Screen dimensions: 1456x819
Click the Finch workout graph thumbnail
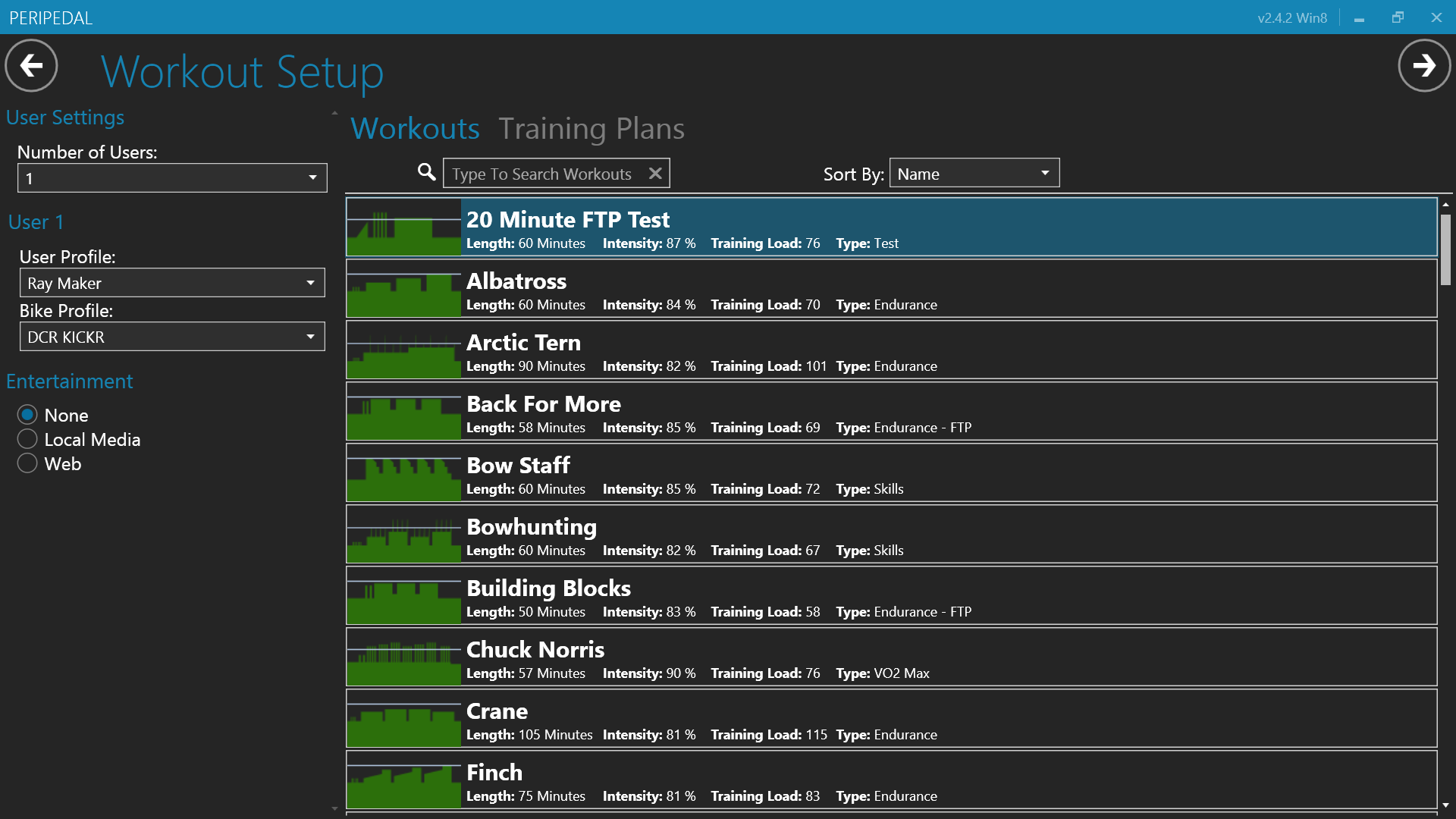tap(404, 780)
